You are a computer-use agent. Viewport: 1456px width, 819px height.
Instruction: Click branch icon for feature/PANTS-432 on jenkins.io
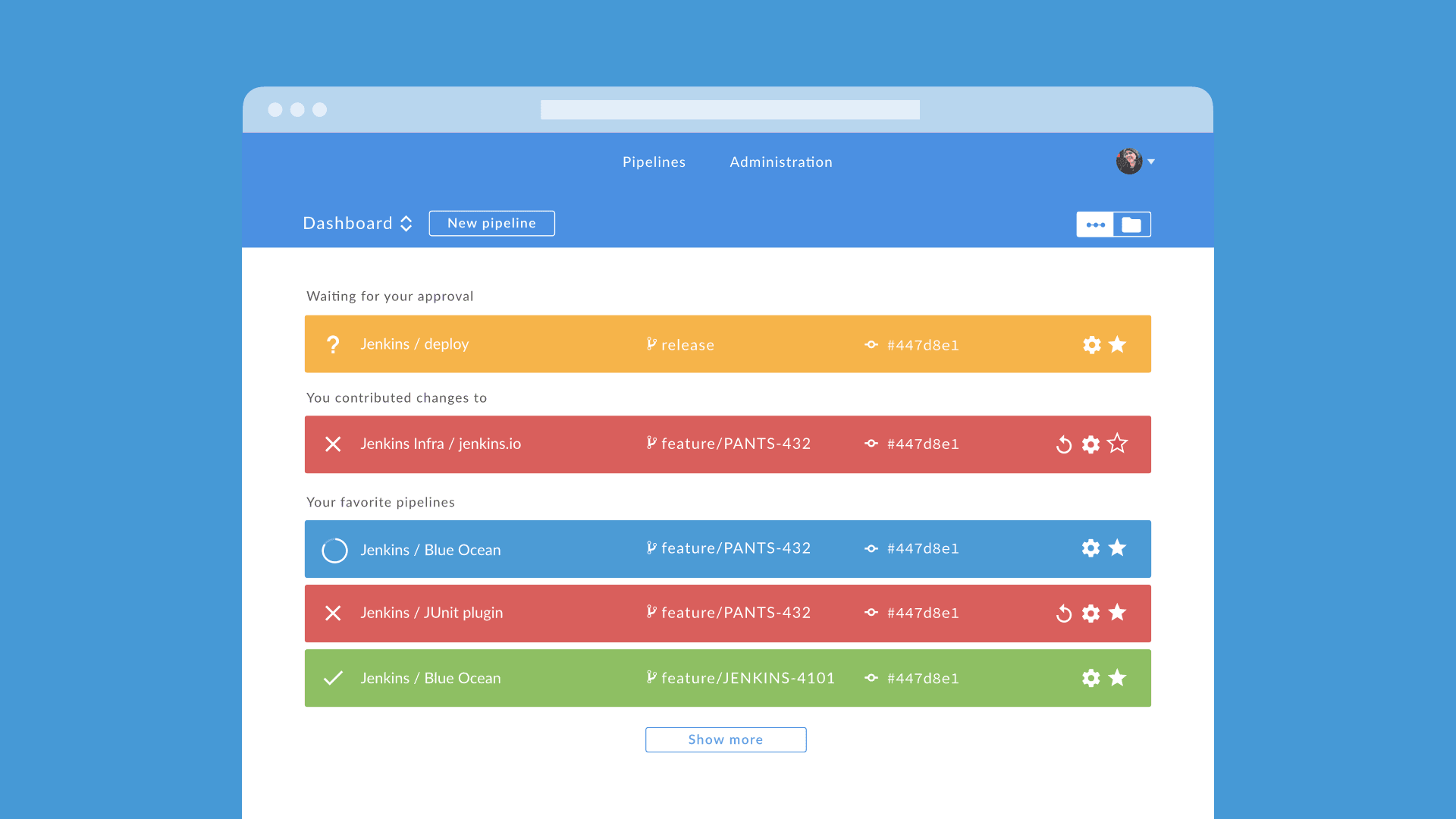click(x=651, y=444)
